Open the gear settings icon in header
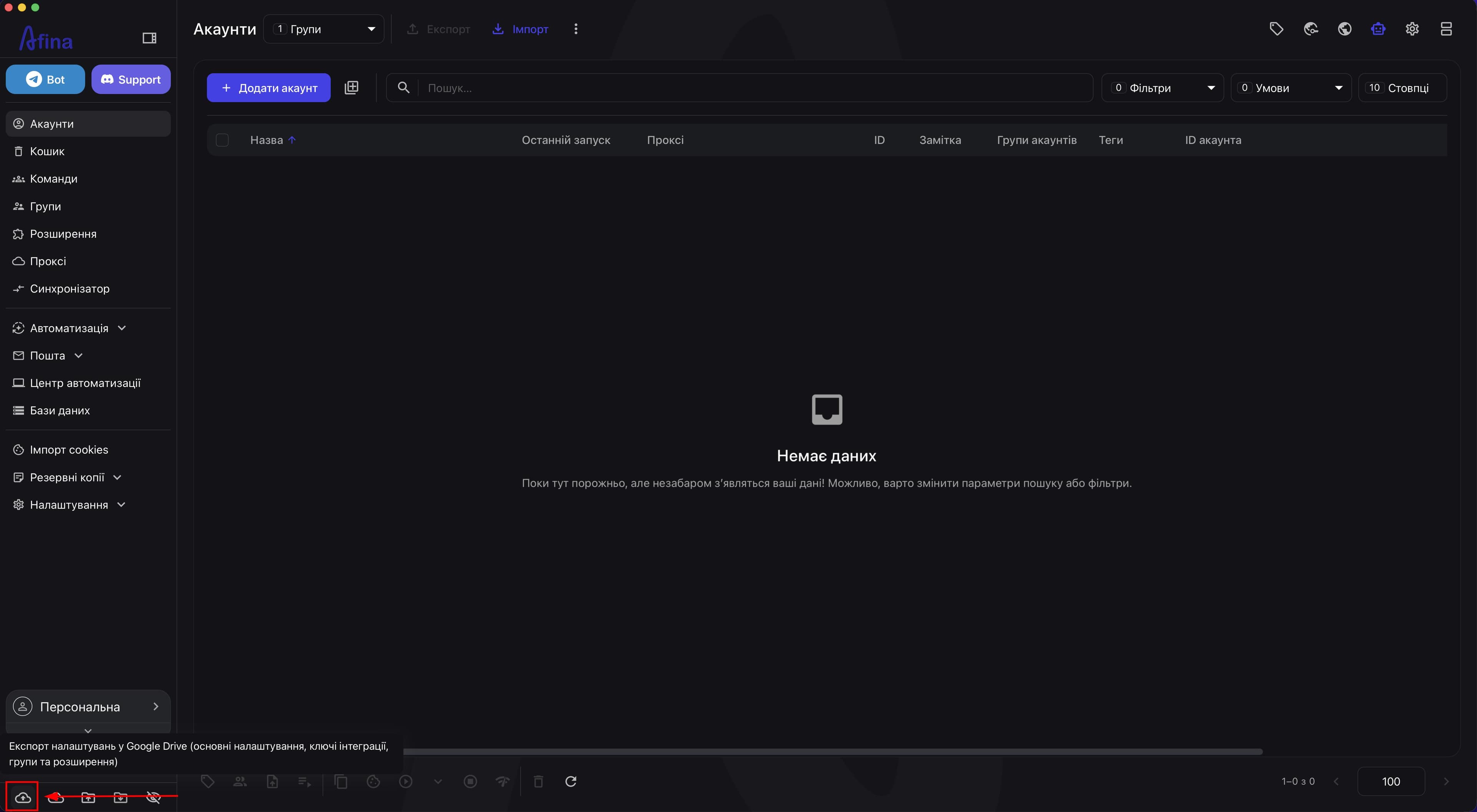This screenshot has height=812, width=1477. [1412, 29]
